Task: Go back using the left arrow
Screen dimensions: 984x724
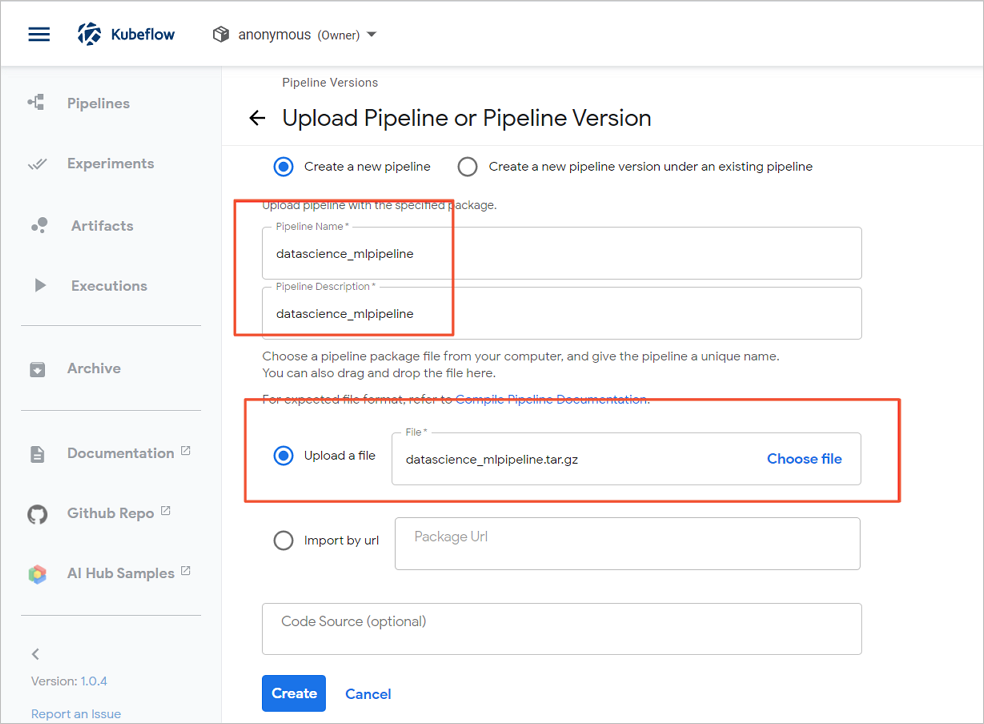Action: click(257, 118)
